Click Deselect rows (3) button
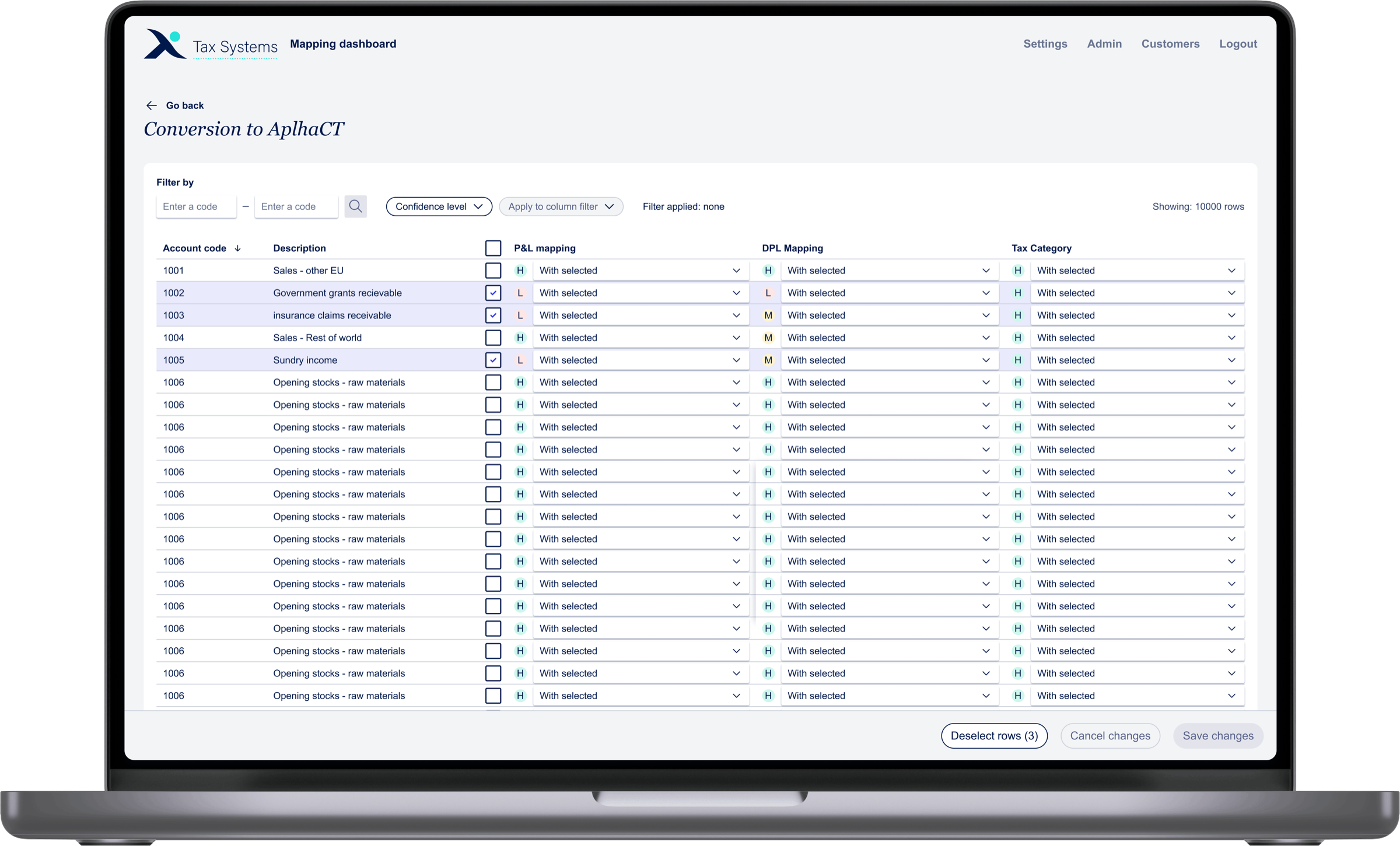This screenshot has height=846, width=1400. click(994, 736)
